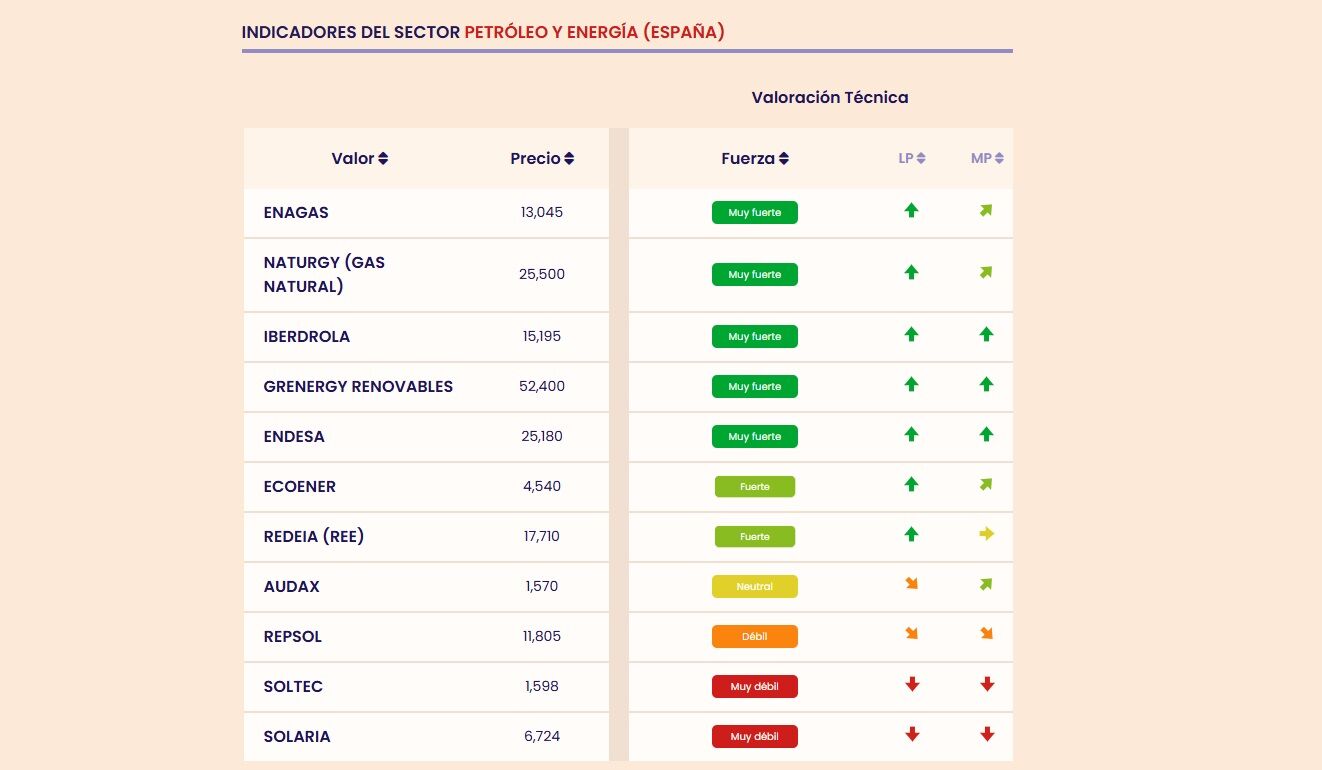The height and width of the screenshot is (770, 1322).
Task: Click SOLTEC long-term red down arrow
Action: pos(912,684)
